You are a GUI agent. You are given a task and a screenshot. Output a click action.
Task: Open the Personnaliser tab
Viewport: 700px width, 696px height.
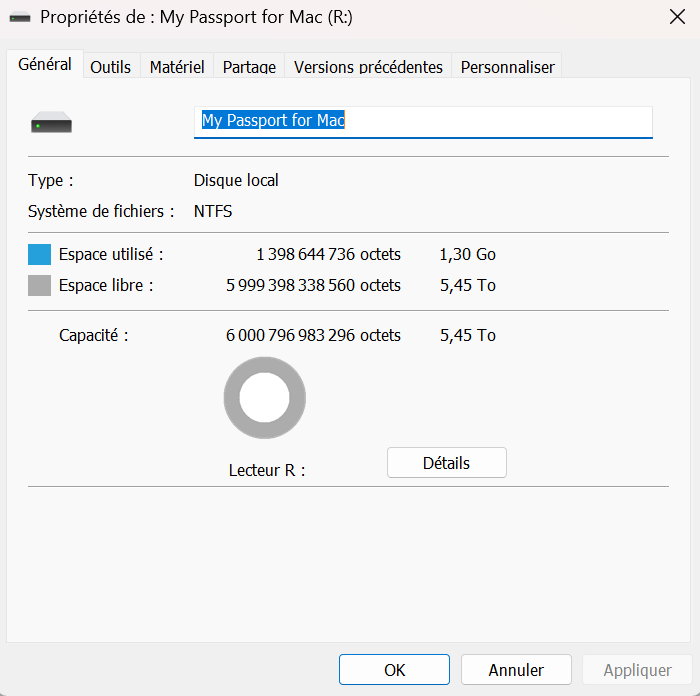pos(507,67)
